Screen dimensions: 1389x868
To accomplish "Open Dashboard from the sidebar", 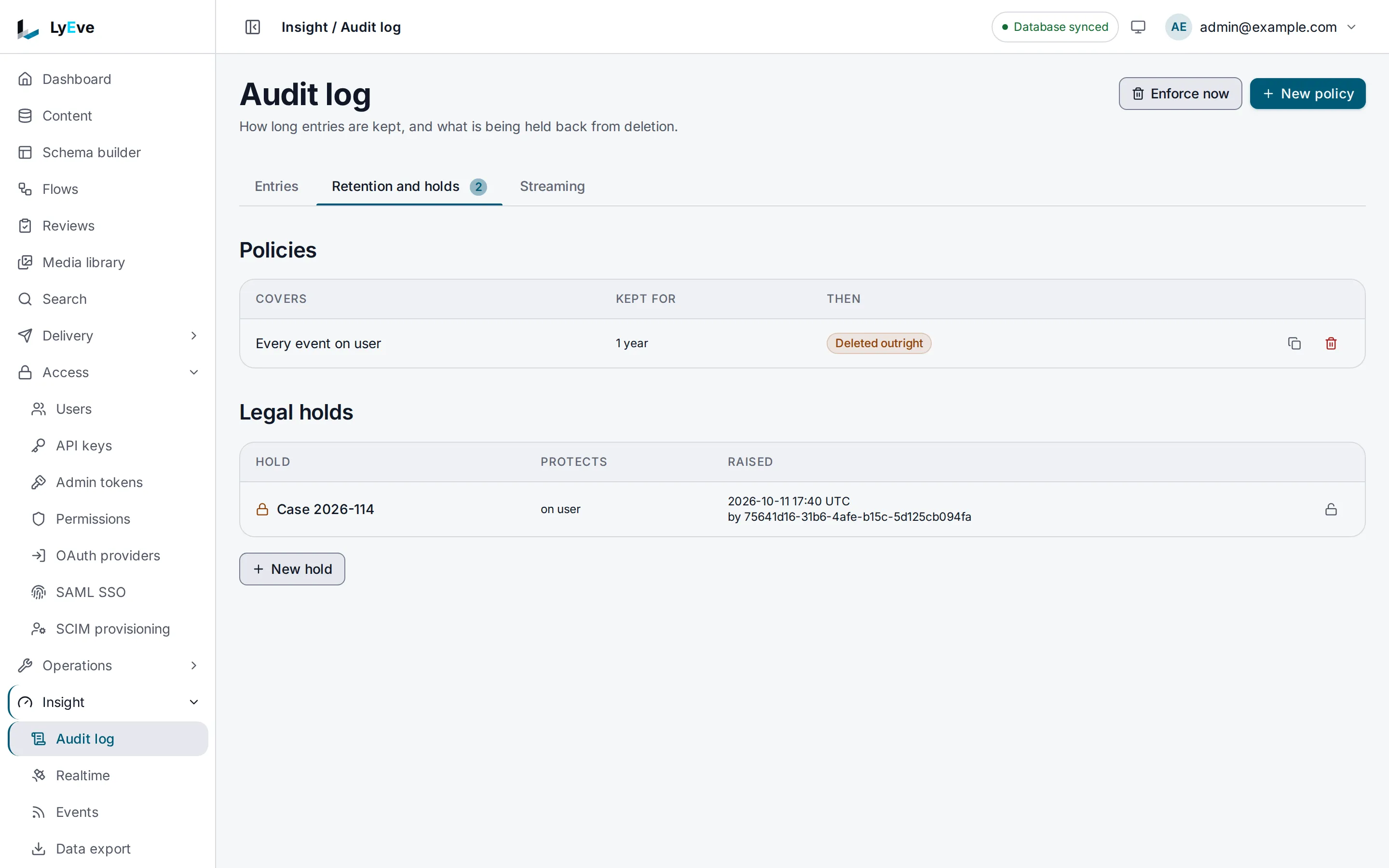I will (x=108, y=79).
